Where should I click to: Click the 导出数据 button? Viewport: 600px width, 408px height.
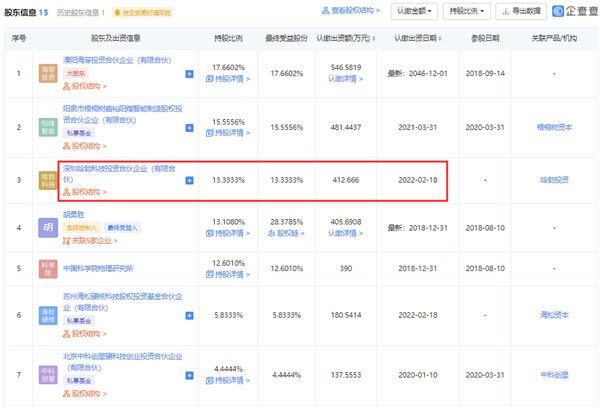tap(519, 12)
